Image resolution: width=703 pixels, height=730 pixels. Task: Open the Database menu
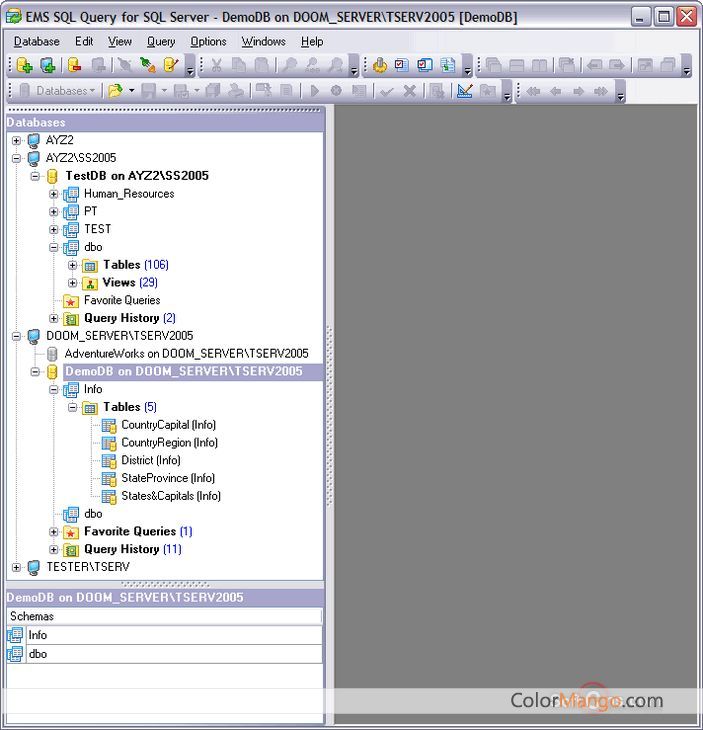coord(36,41)
